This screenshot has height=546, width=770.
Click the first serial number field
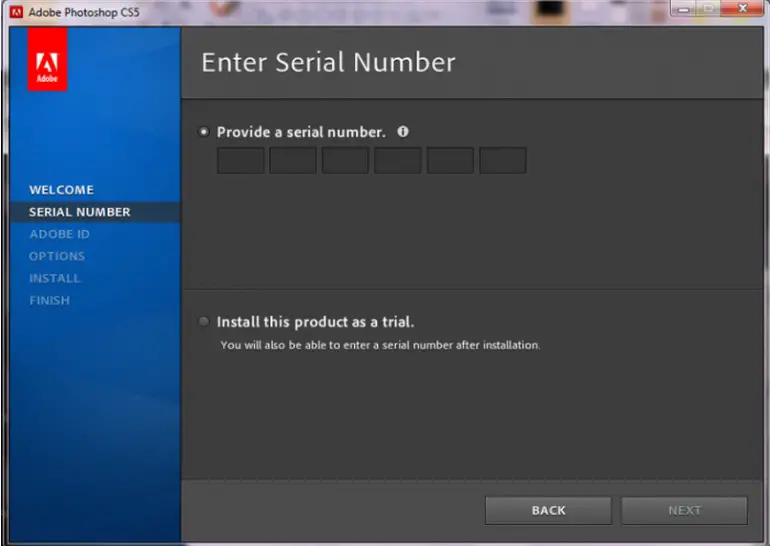(x=241, y=160)
